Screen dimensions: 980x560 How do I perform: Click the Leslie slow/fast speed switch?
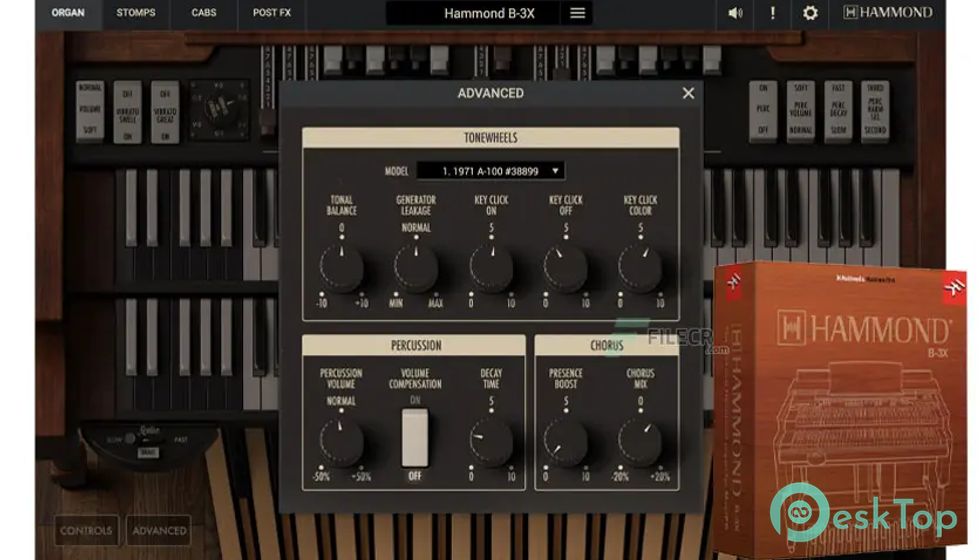point(131,439)
